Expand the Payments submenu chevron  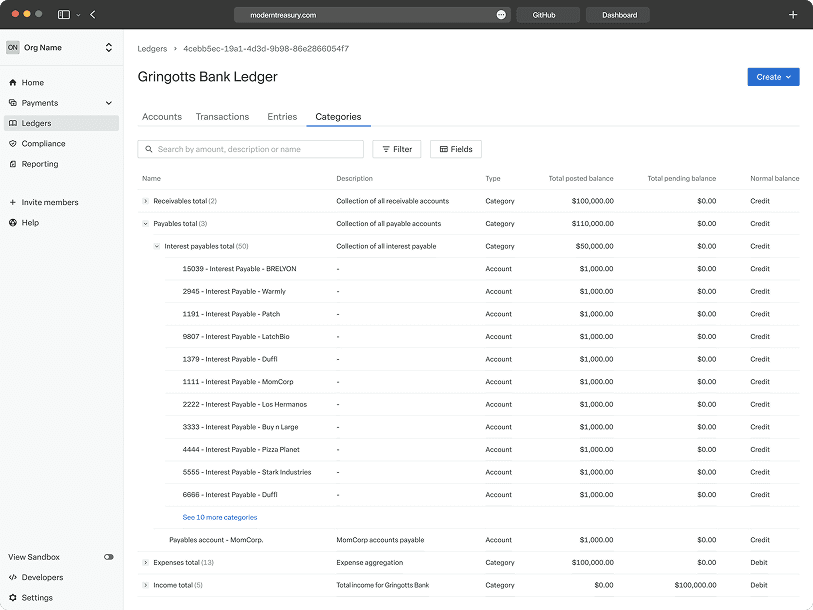109,103
